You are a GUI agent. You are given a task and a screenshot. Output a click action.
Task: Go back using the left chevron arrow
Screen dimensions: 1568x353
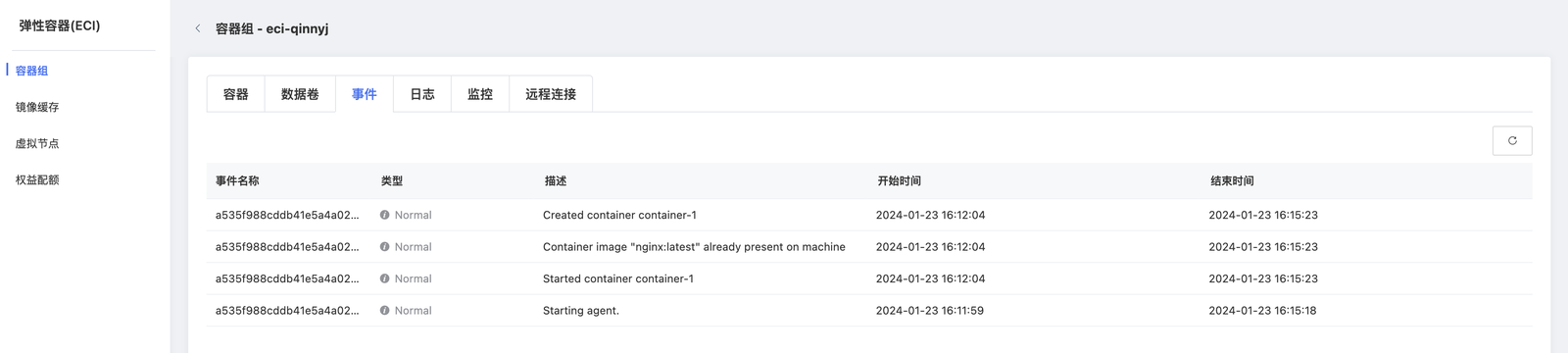point(198,28)
